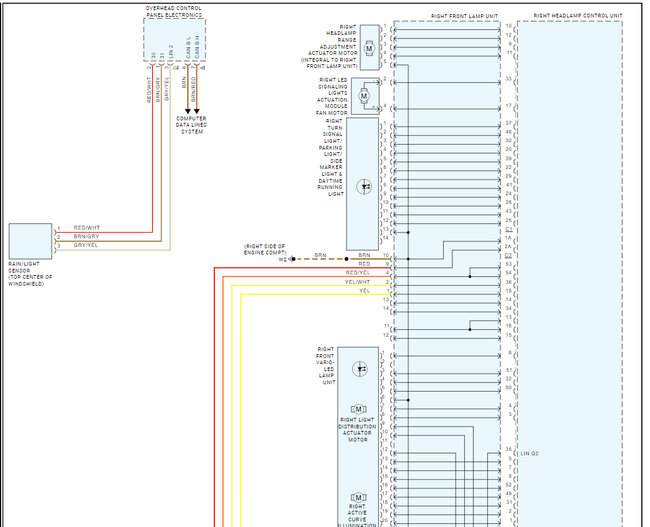Click the right light distribution actuator motor symbol

[359, 409]
